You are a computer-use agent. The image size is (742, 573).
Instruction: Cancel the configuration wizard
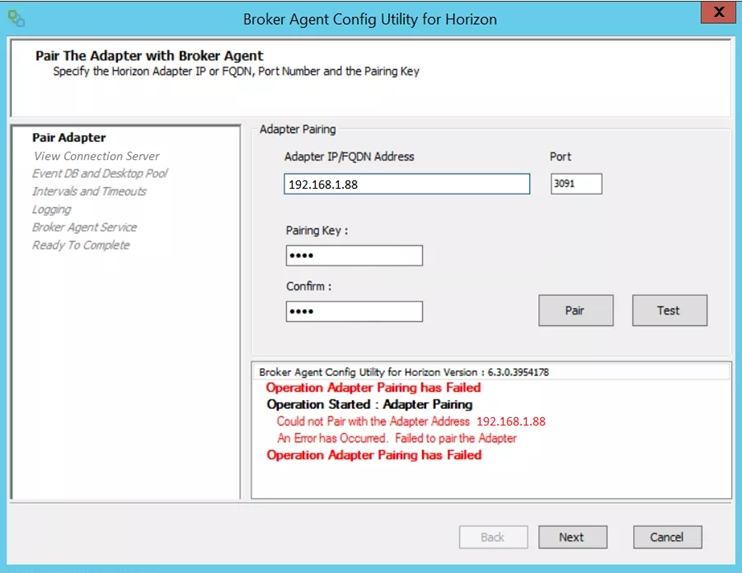[x=667, y=537]
